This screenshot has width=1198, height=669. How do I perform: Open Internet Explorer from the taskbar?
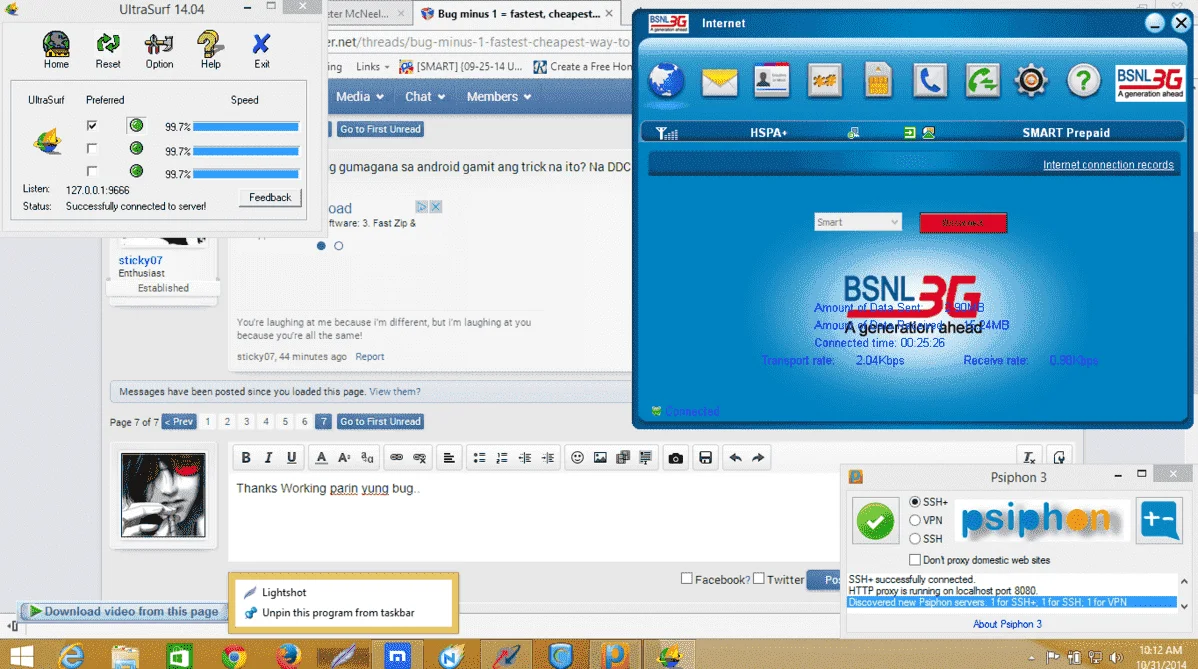click(x=71, y=656)
